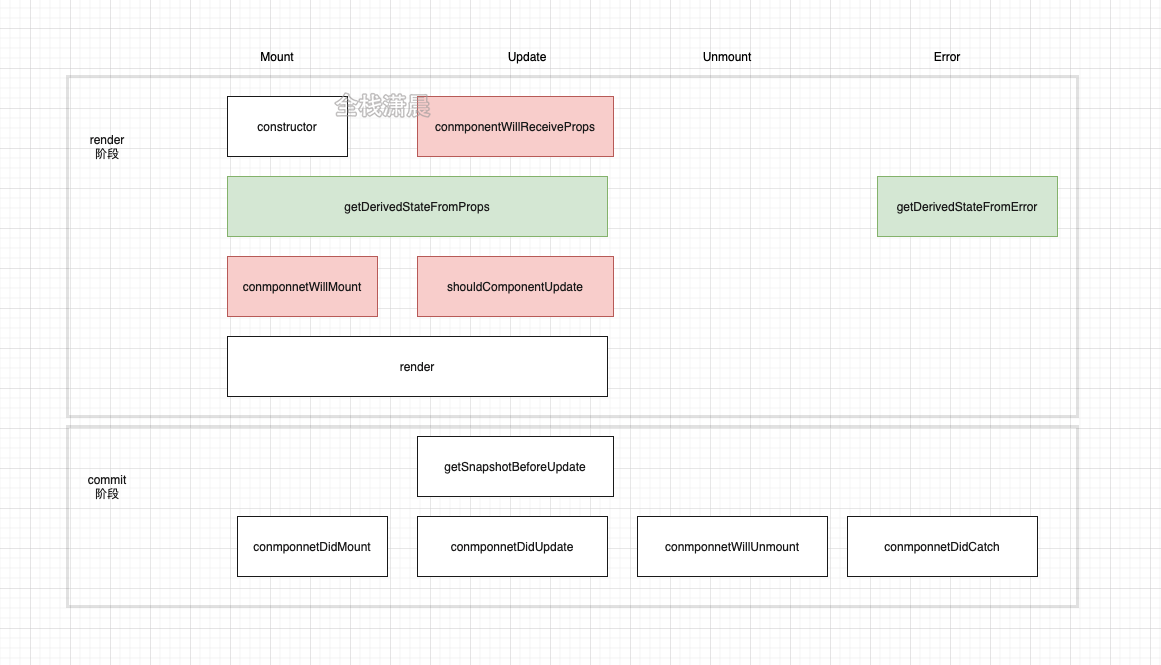Click the Mount column header text
The width and height of the screenshot is (1161, 665).
[277, 57]
